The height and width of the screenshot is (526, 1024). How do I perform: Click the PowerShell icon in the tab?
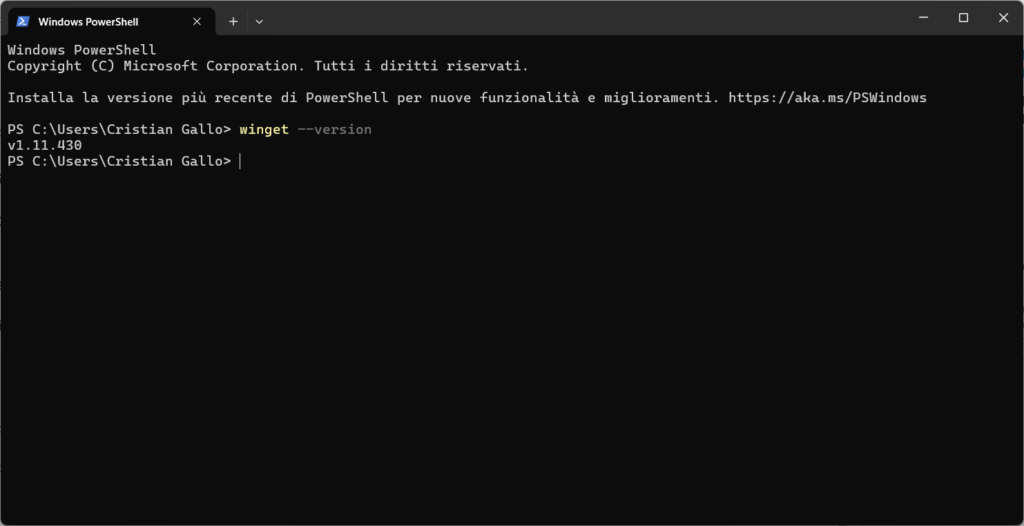click(x=23, y=21)
